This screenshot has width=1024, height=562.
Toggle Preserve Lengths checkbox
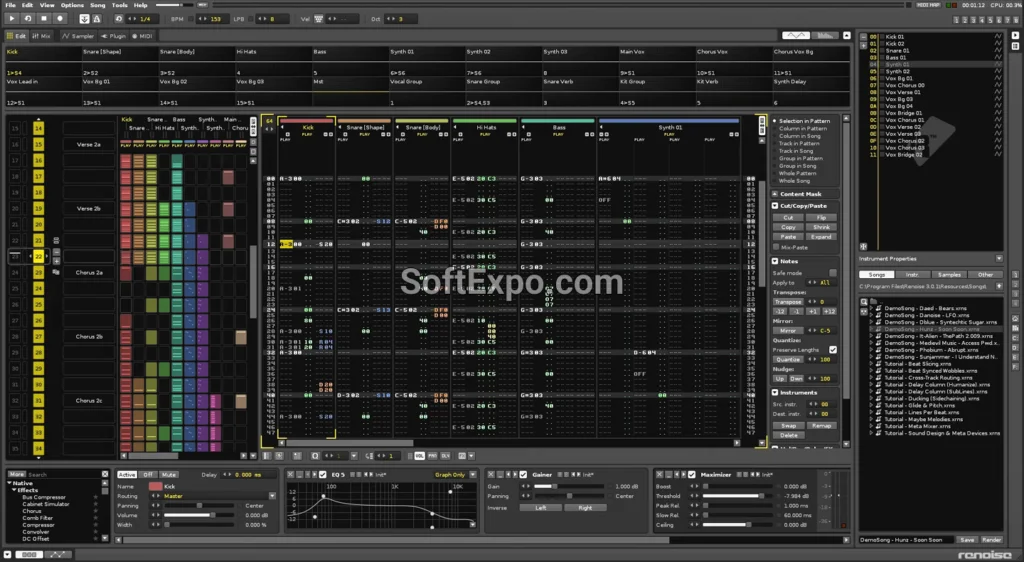coord(833,350)
